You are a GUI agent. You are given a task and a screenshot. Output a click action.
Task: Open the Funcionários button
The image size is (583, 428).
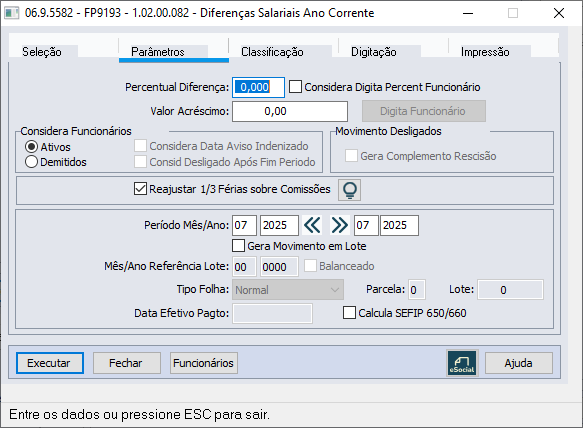204,363
